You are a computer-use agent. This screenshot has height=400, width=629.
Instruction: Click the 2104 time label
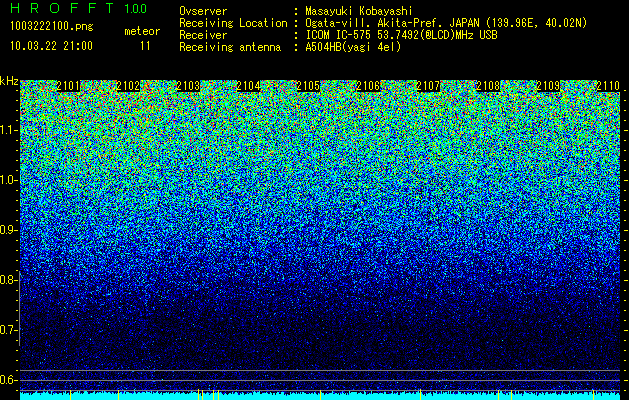(x=248, y=86)
